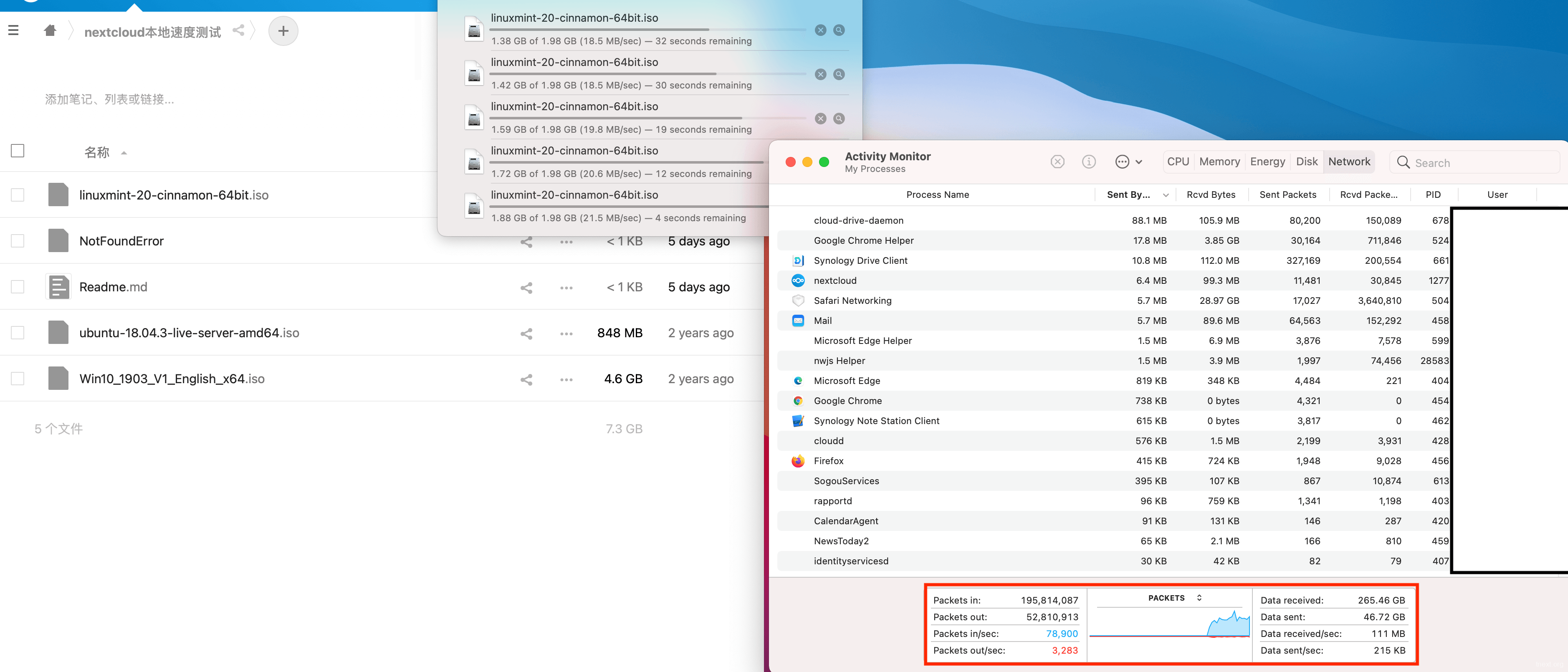Click the 1.59 GB download progress bar

(647, 117)
